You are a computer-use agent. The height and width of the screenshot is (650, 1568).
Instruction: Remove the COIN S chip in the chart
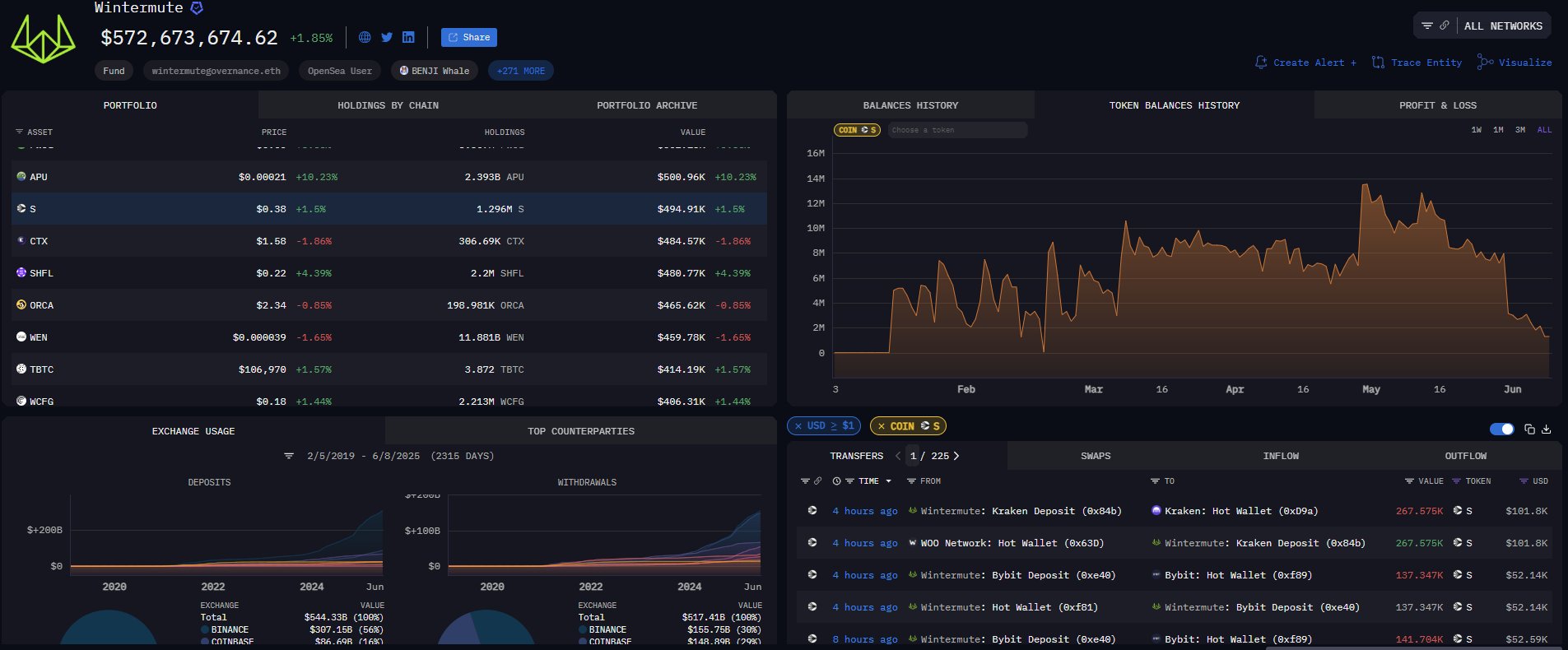(858, 130)
